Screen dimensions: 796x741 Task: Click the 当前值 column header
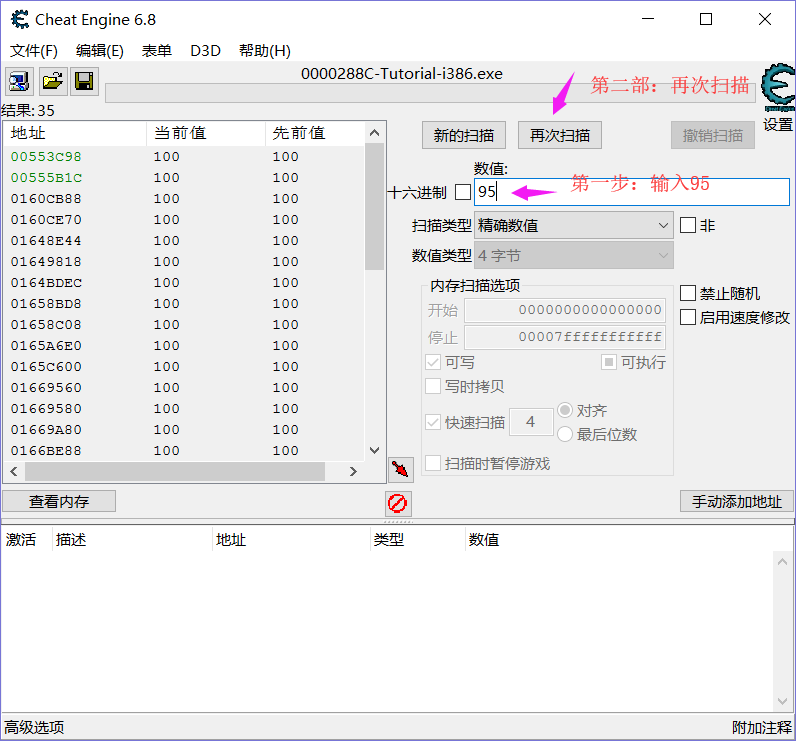206,133
